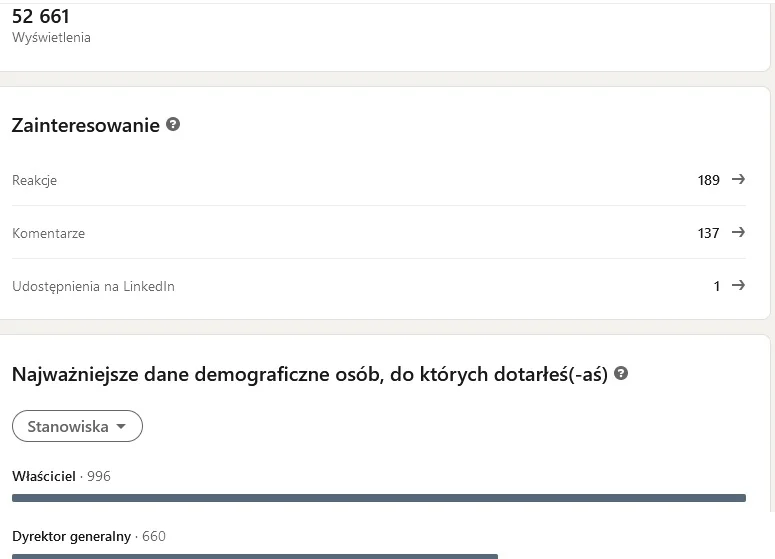Click arrow icon in Reakcje row
This screenshot has height=559, width=775.
[738, 179]
